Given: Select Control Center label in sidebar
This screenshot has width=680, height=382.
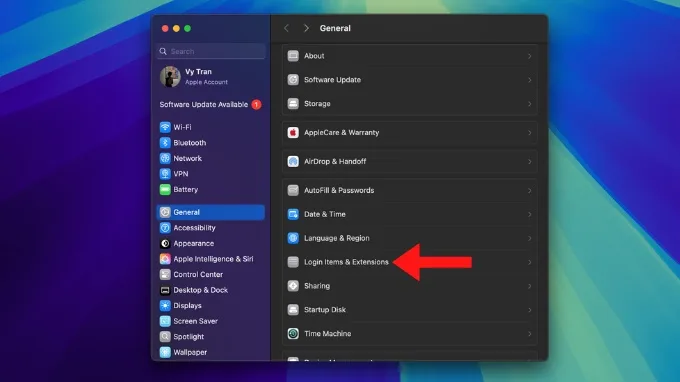Looking at the screenshot, I should (198, 274).
